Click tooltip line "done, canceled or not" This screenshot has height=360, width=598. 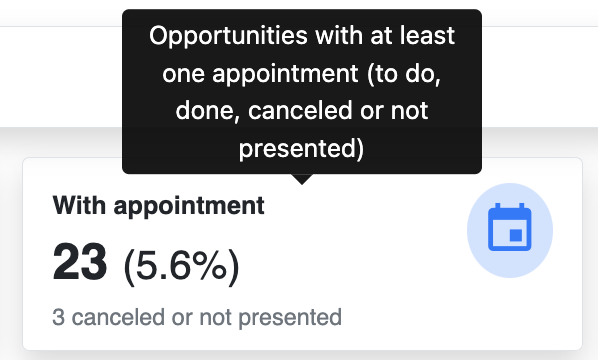pyautogui.click(x=302, y=111)
